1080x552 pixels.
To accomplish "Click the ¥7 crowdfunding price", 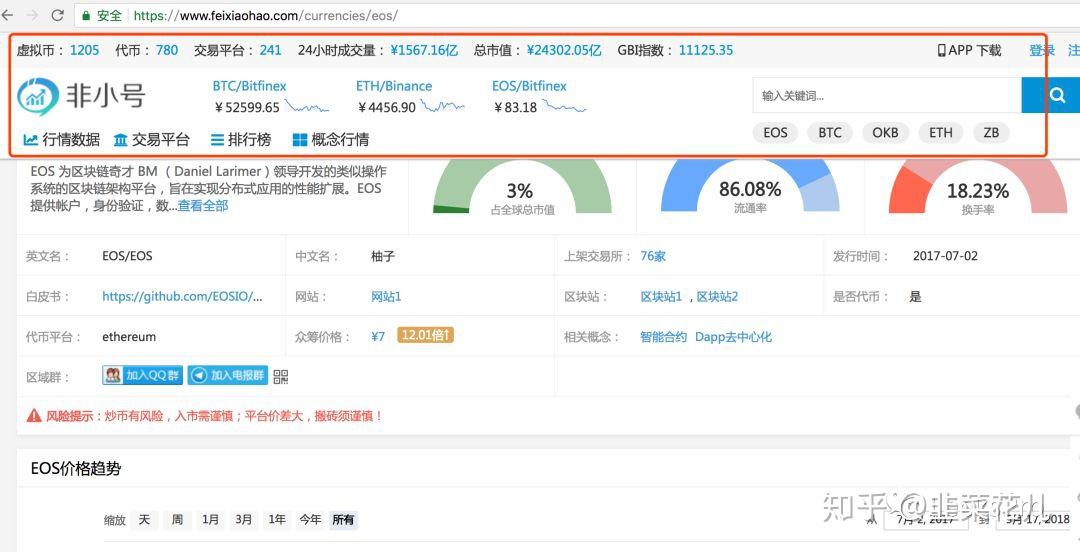I will click(377, 336).
